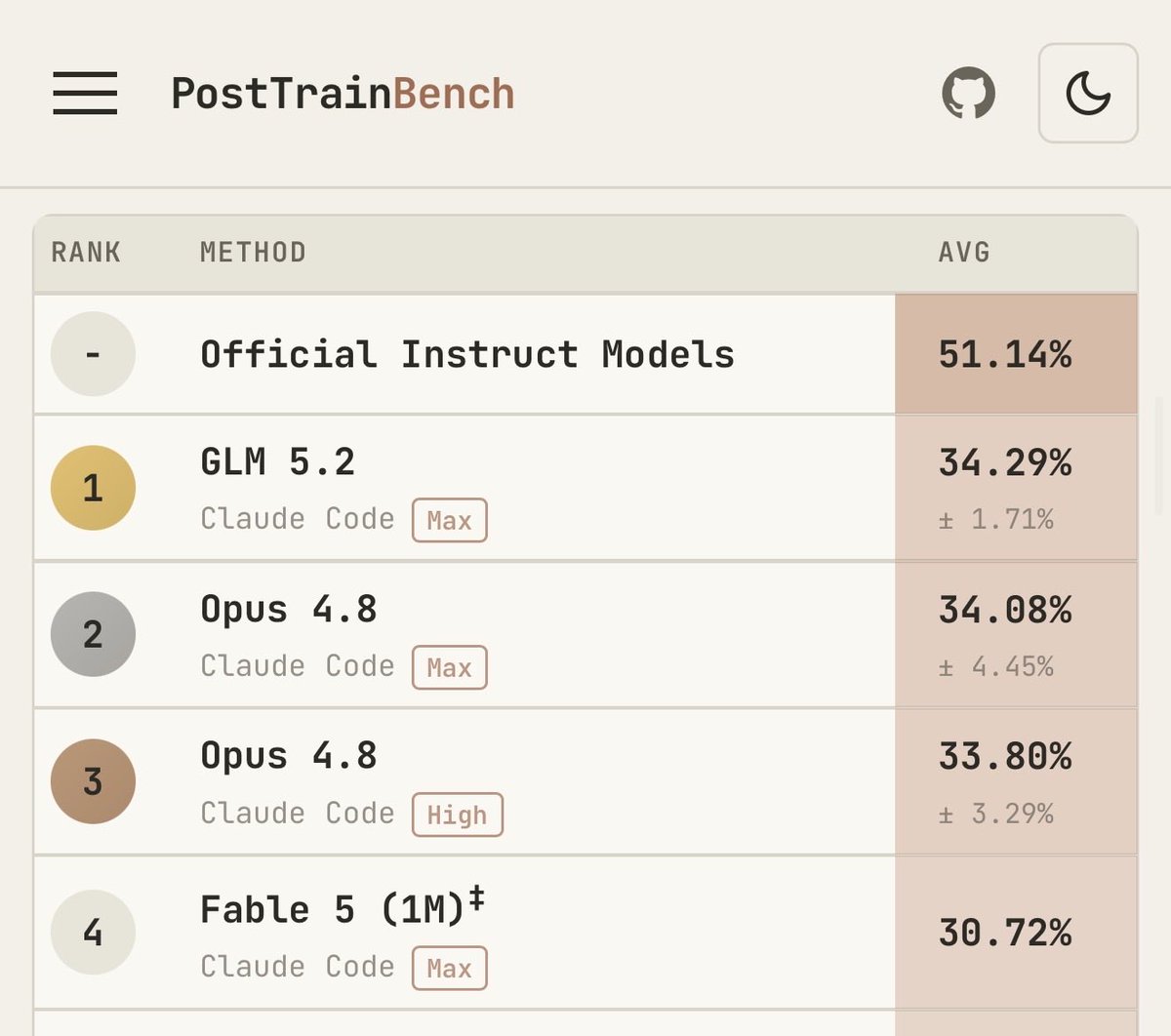Click the dash badge for Official Instruct Models
Image resolution: width=1171 pixels, height=1036 pixels.
(93, 354)
